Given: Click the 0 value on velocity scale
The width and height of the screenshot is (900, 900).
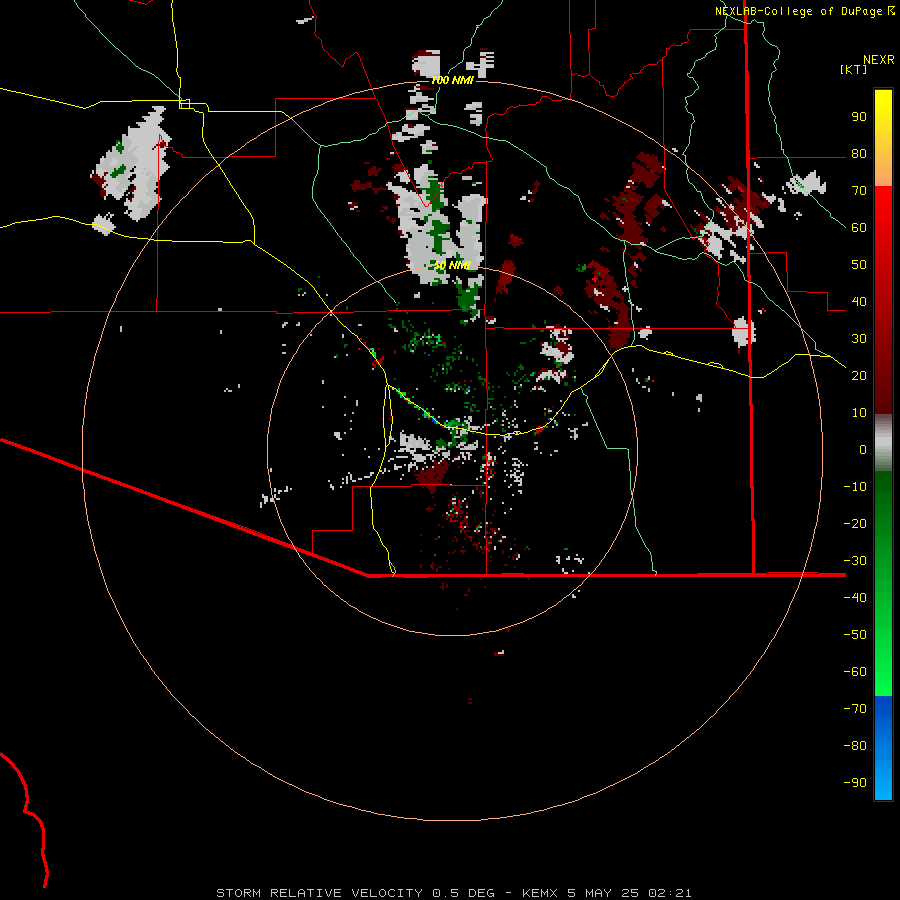Looking at the screenshot, I should pyautogui.click(x=863, y=449).
